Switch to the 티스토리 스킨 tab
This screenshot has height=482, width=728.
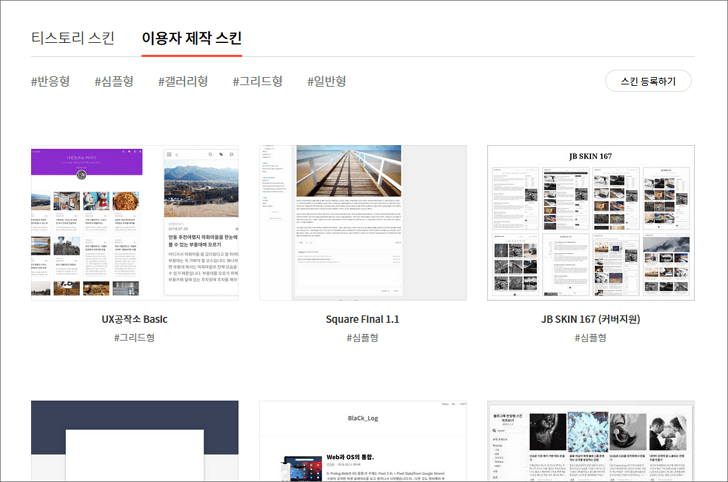pyautogui.click(x=72, y=38)
